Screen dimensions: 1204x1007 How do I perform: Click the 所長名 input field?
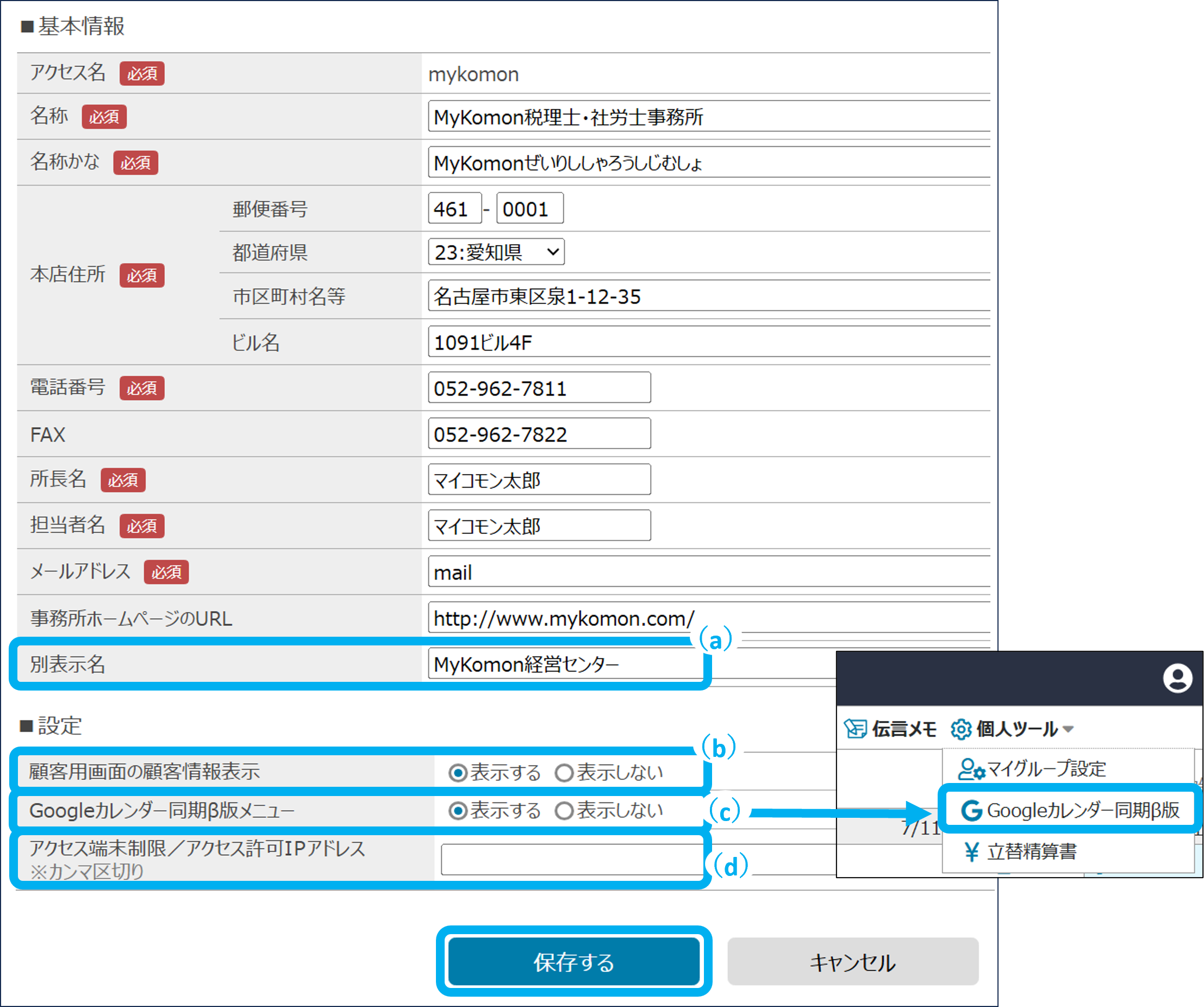point(540,480)
